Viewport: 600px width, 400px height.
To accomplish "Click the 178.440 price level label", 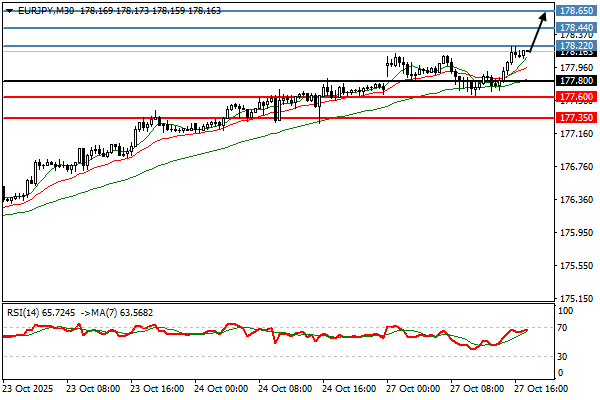I will pyautogui.click(x=576, y=28).
